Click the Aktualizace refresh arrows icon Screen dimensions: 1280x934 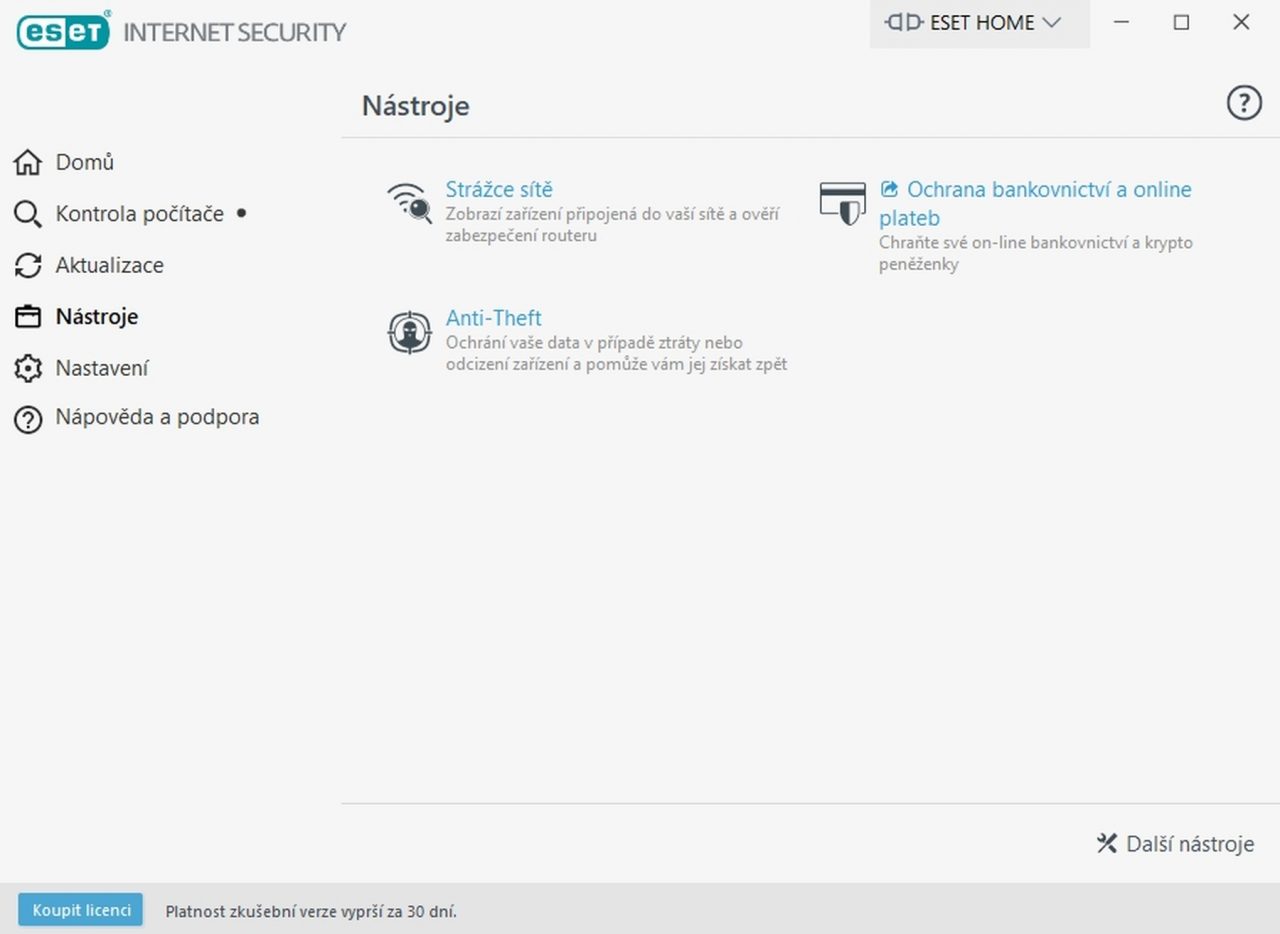[28, 266]
